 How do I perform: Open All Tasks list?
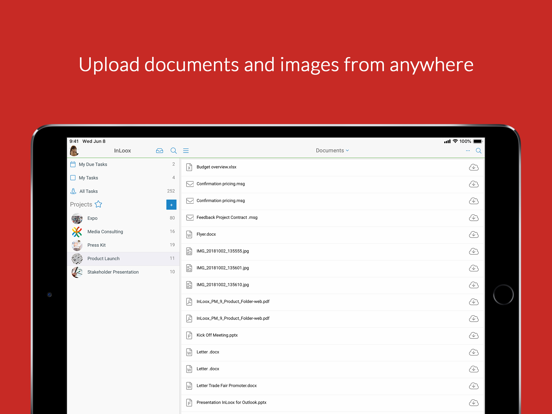click(x=123, y=191)
